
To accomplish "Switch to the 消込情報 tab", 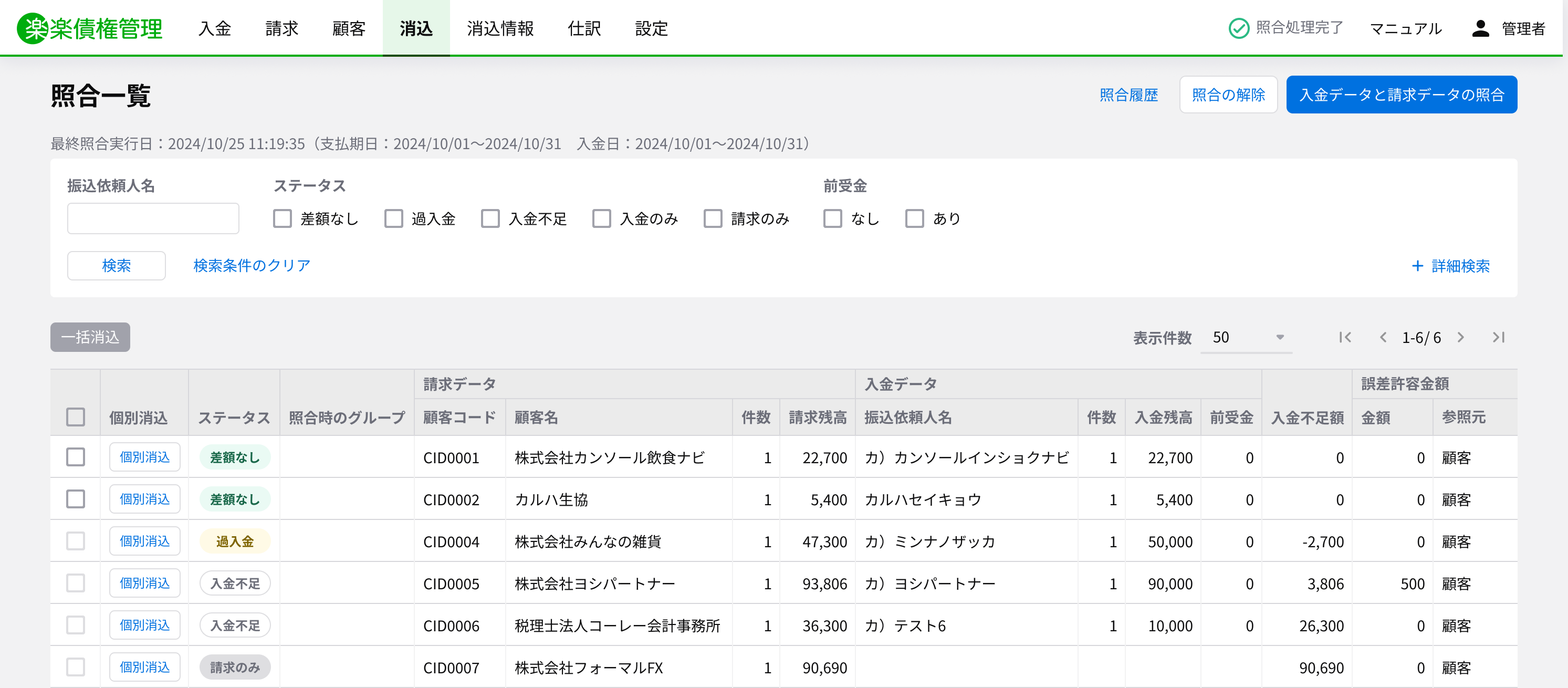I will click(500, 28).
